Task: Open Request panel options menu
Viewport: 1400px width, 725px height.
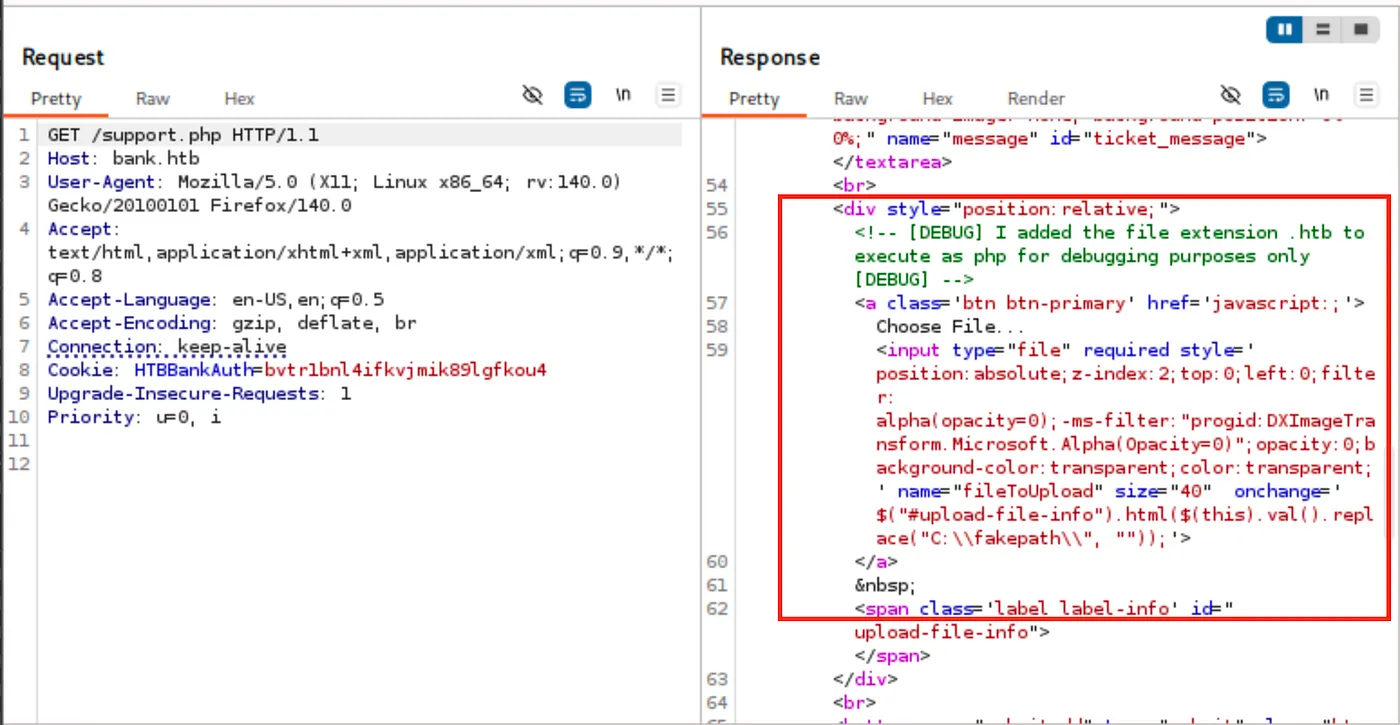Action: [668, 95]
